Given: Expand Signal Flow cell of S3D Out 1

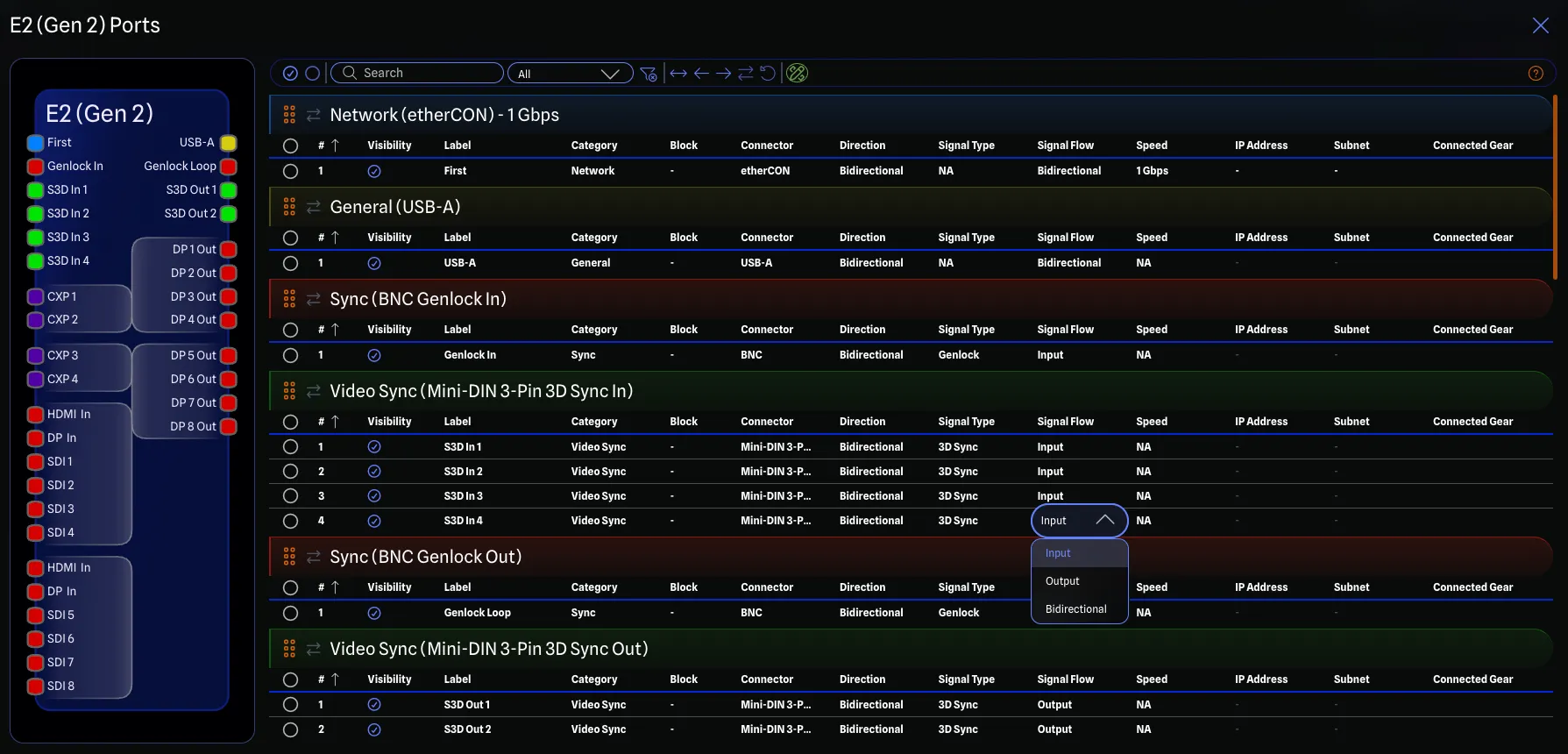Looking at the screenshot, I should (1054, 705).
